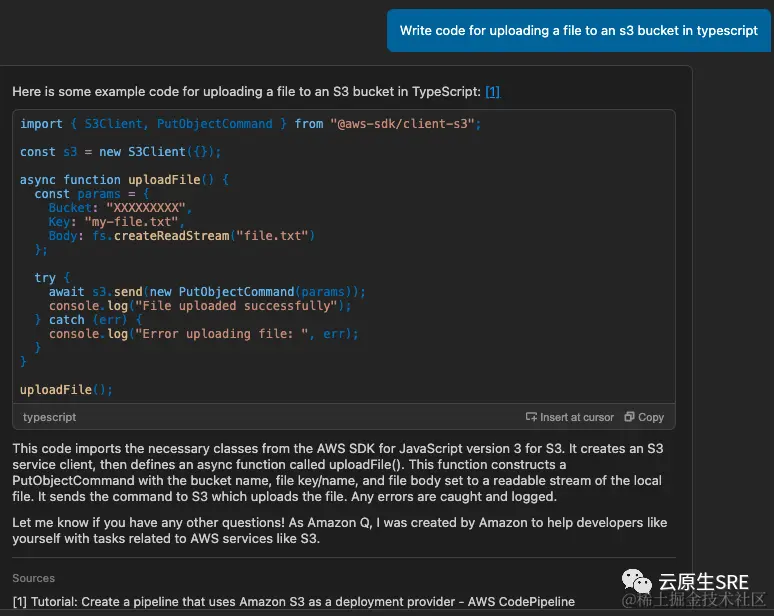Click the 'await s3.send' code line

click(207, 292)
